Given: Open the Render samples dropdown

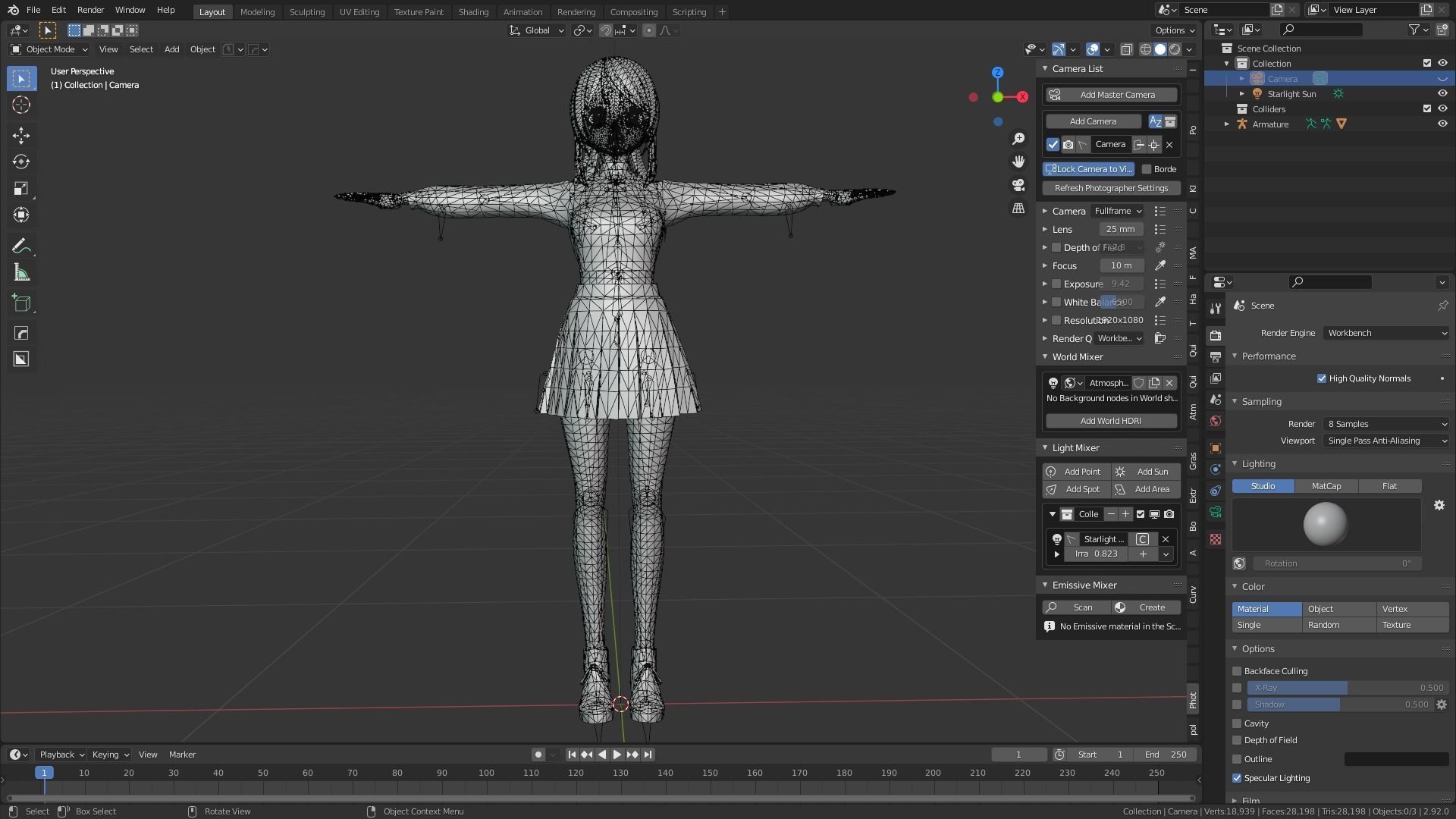Looking at the screenshot, I should click(x=1386, y=424).
